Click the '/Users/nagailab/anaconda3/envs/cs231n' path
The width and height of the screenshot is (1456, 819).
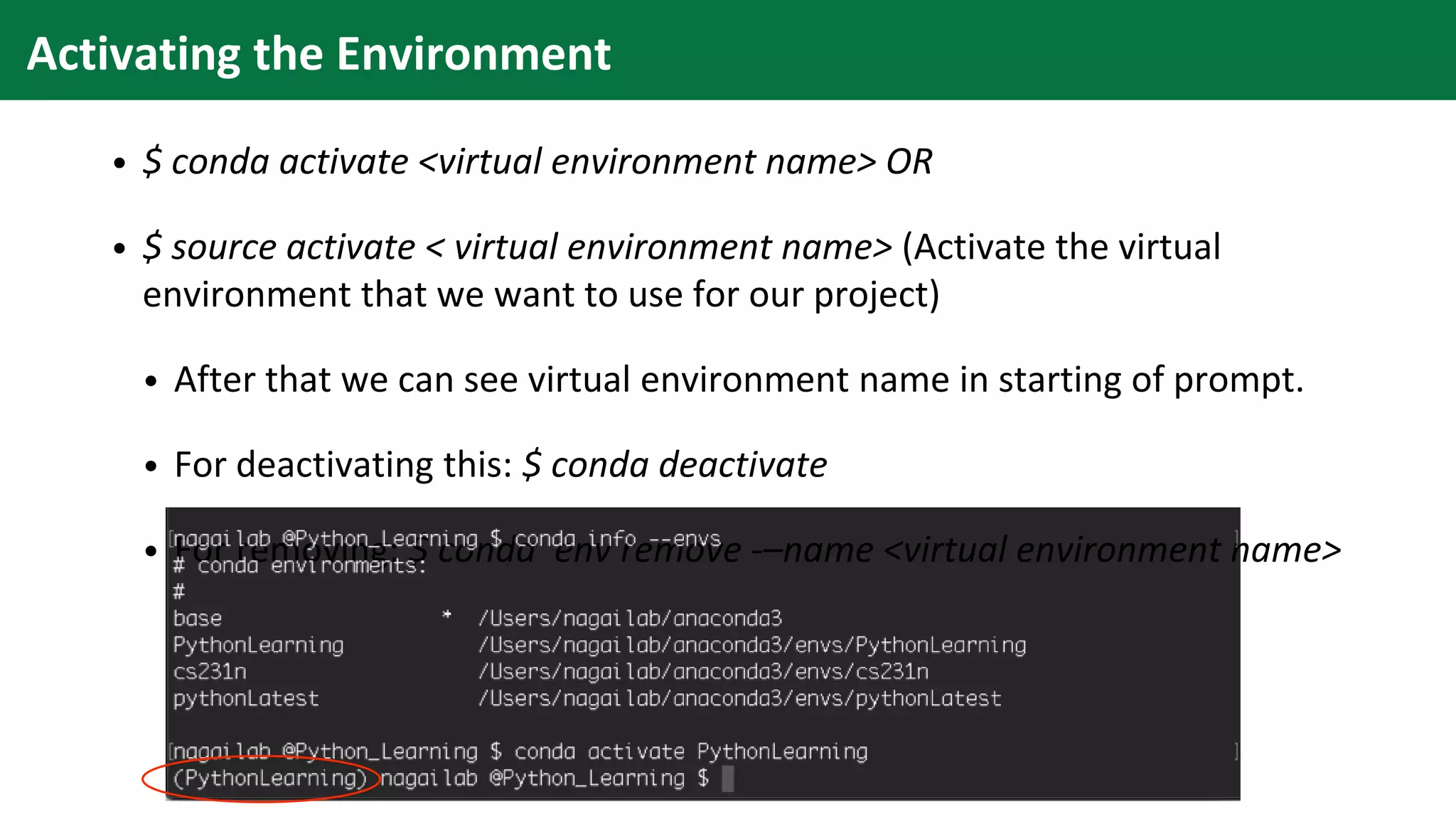coord(704,672)
